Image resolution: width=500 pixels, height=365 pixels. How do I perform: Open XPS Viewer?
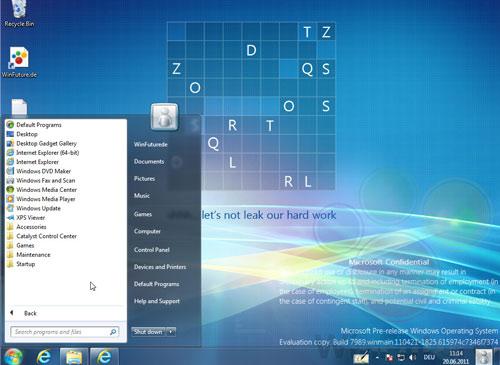26,217
